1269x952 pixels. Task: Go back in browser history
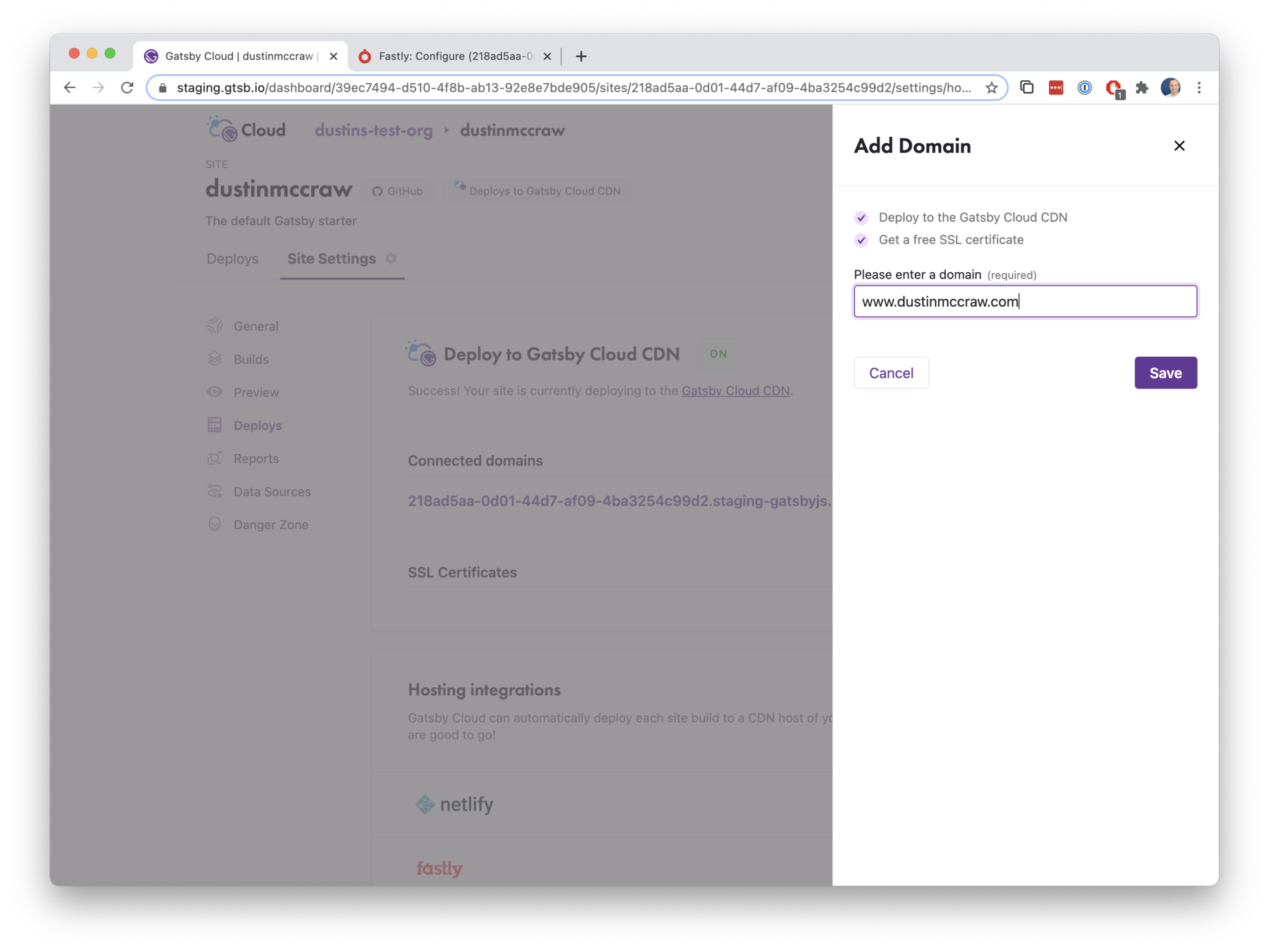(x=69, y=88)
